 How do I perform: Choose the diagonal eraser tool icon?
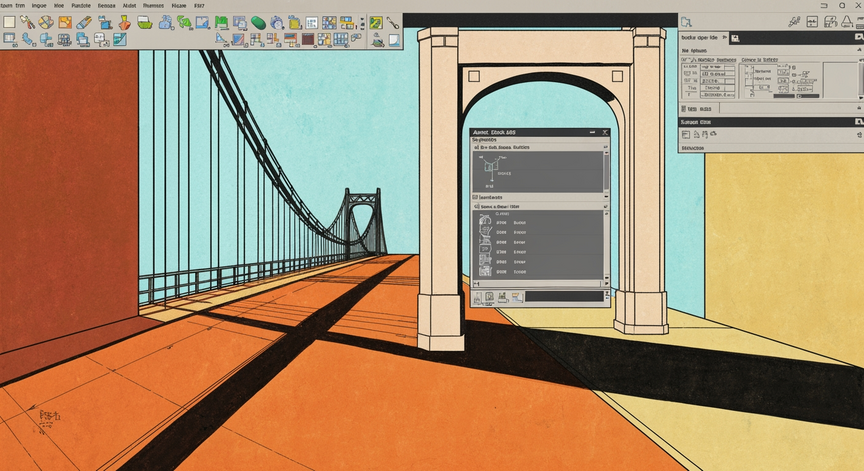pos(84,22)
